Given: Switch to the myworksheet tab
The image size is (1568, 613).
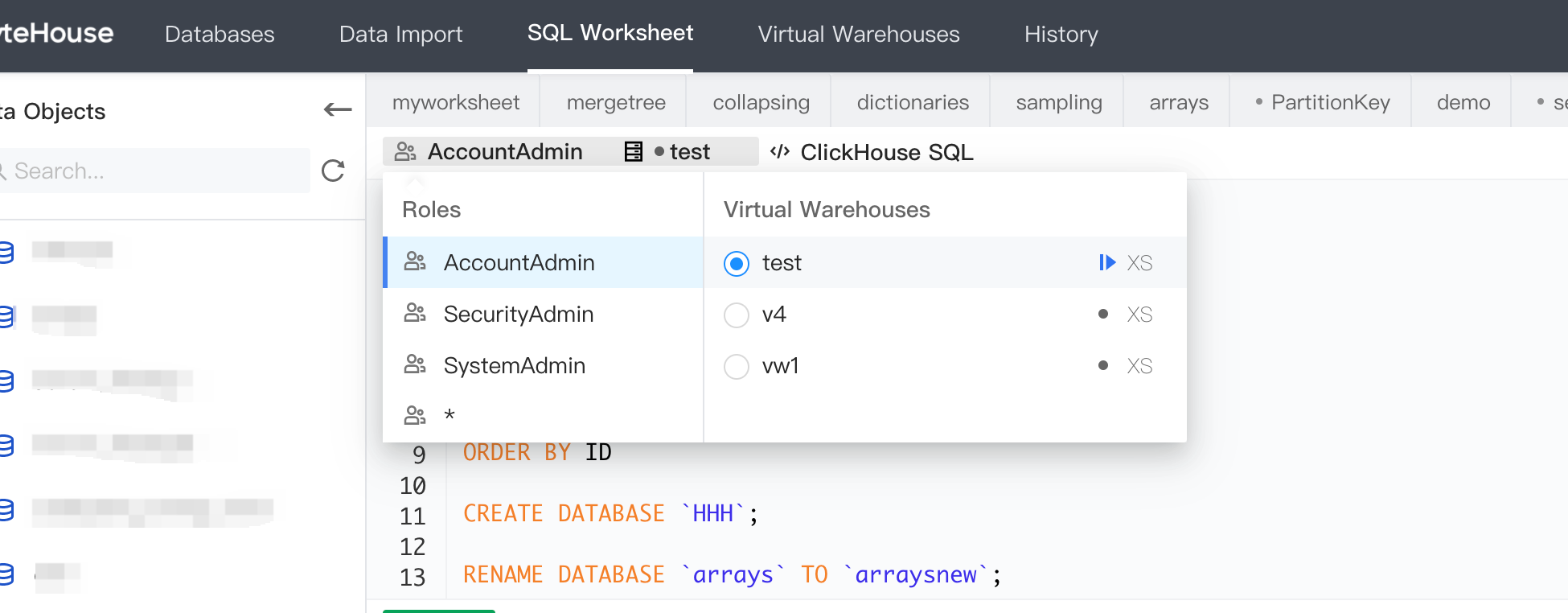Looking at the screenshot, I should [x=456, y=102].
